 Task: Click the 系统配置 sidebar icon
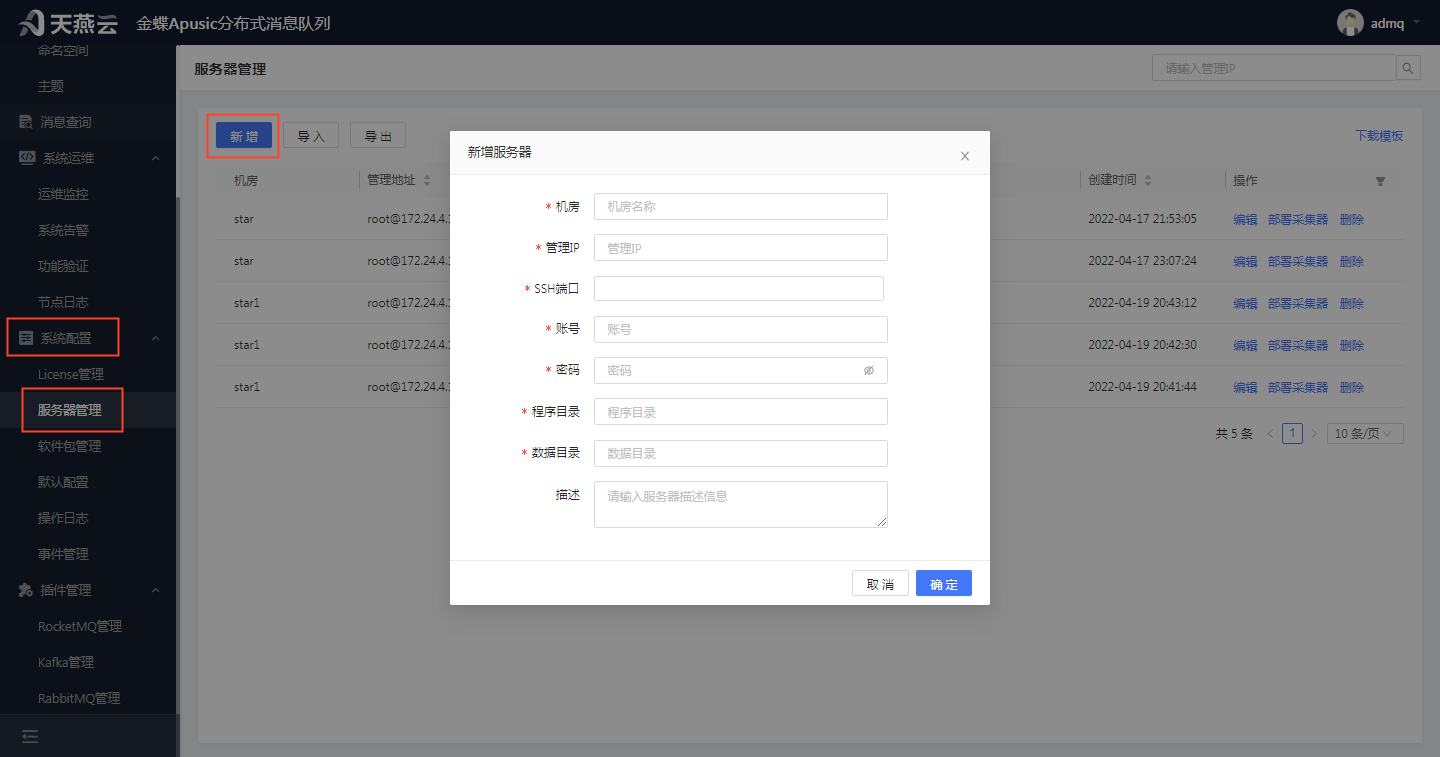point(26,338)
